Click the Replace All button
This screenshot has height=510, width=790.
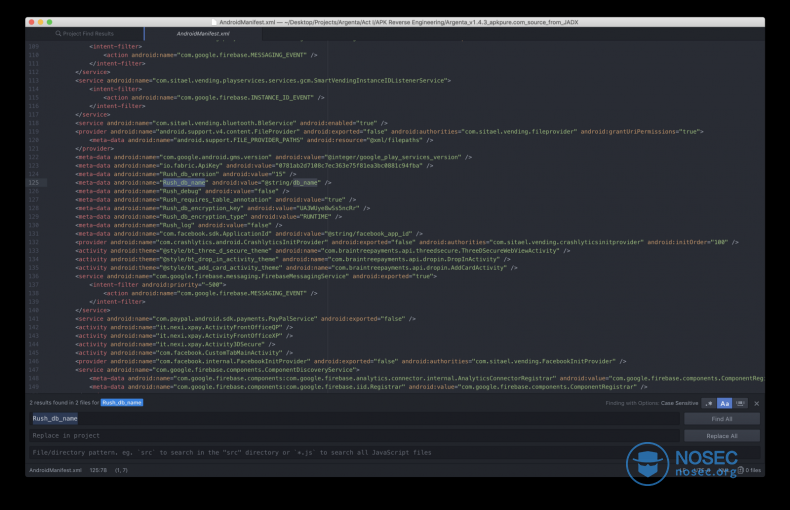tap(721, 436)
